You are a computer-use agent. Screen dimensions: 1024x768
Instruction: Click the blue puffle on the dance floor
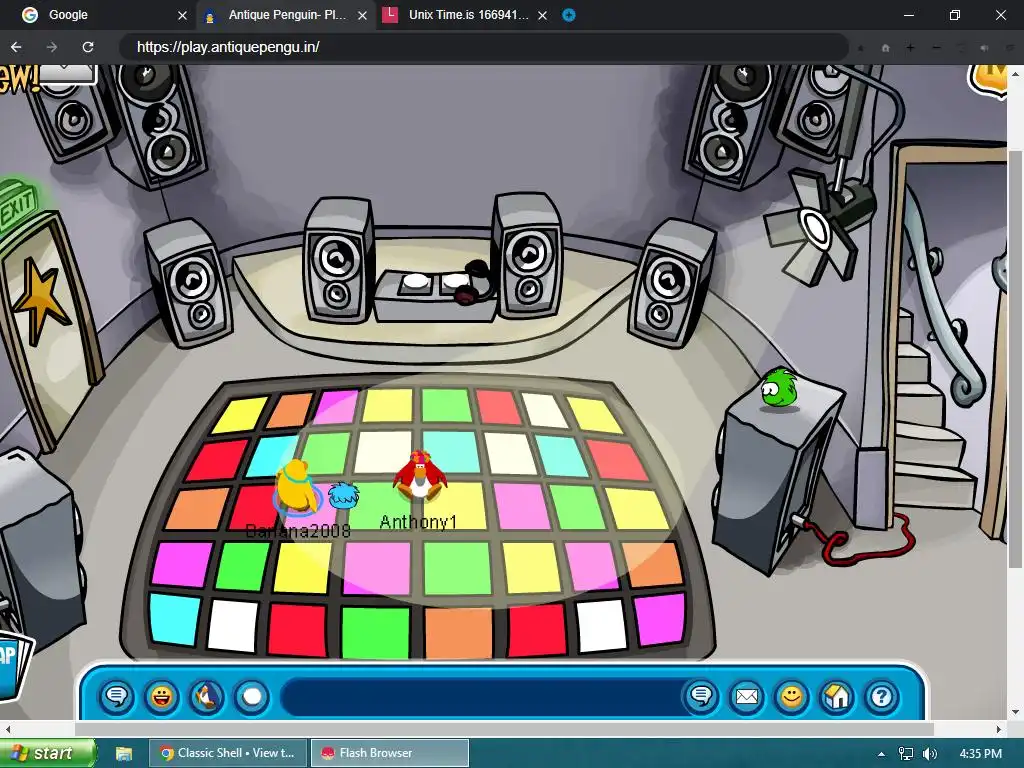coord(343,496)
